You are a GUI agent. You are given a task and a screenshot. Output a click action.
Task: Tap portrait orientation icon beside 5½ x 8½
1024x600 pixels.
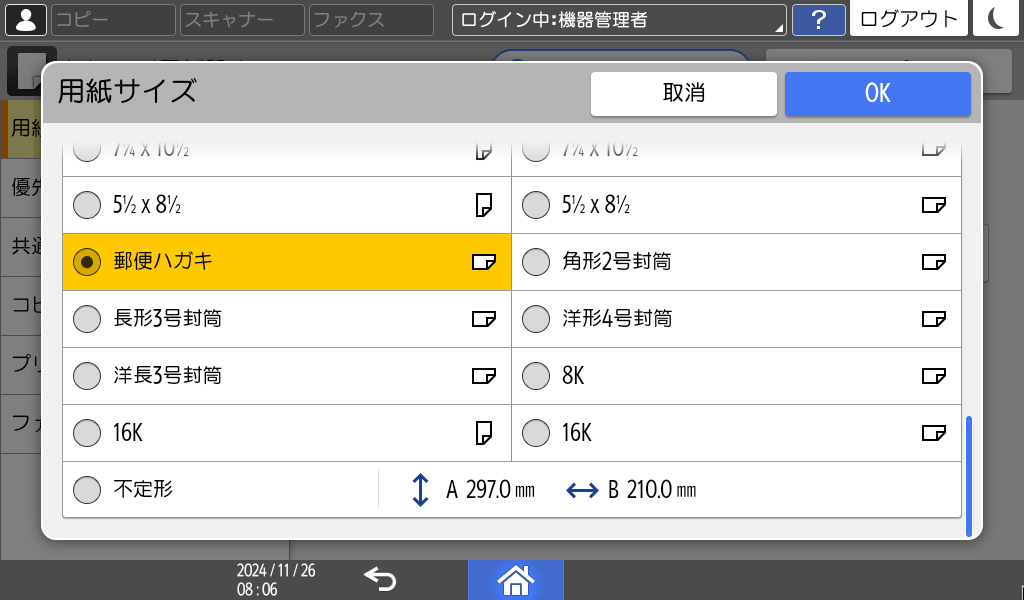click(x=484, y=203)
